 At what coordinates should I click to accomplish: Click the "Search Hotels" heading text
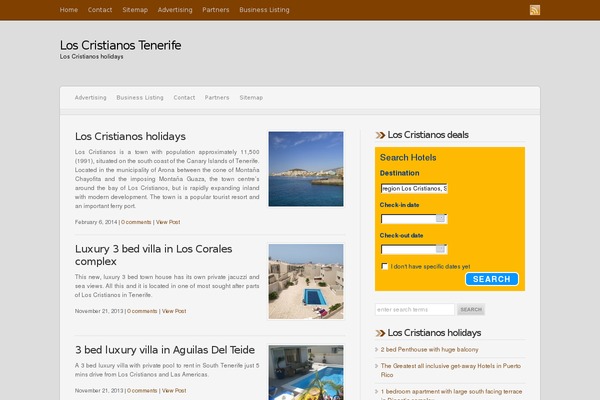click(x=408, y=157)
